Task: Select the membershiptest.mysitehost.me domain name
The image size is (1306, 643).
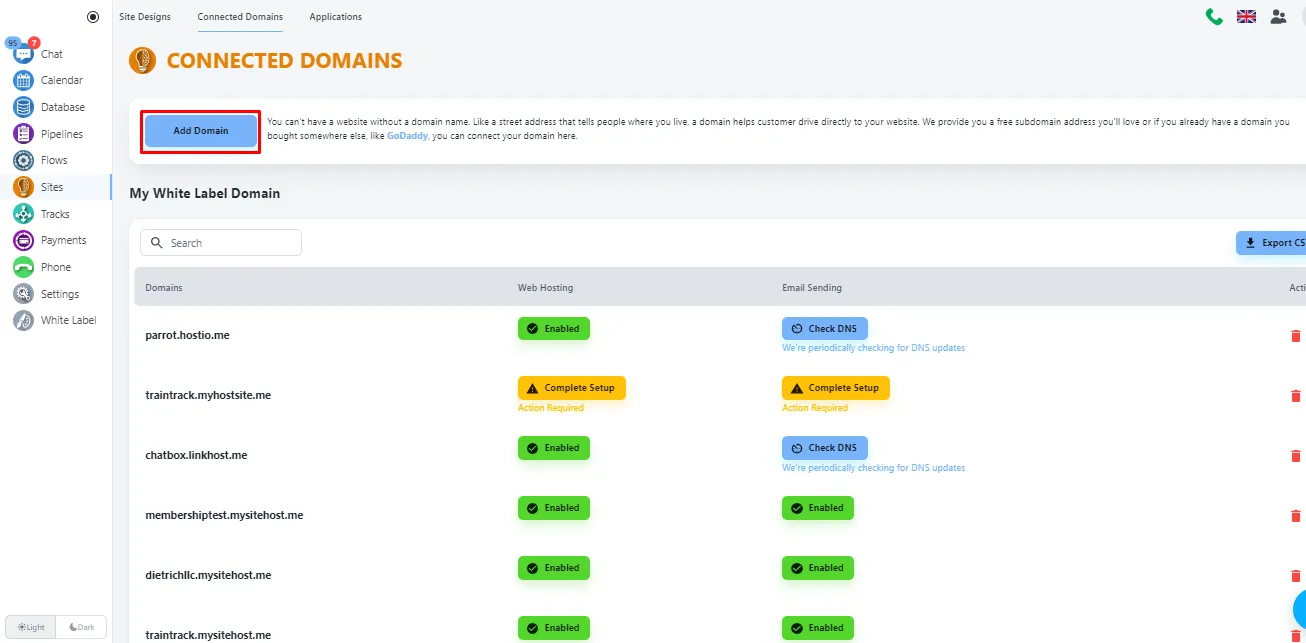Action: point(224,515)
